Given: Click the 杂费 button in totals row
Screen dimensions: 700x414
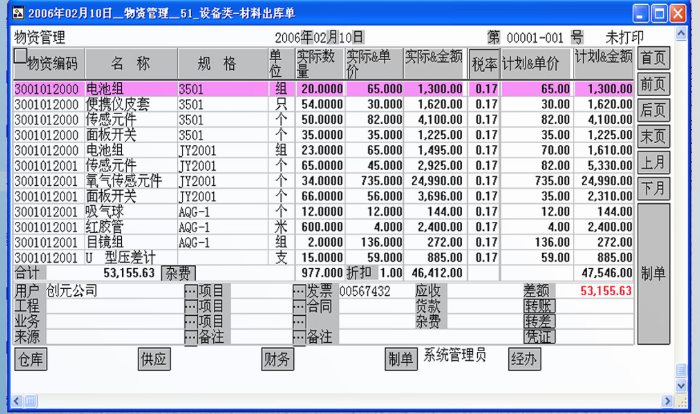Looking at the screenshot, I should click(179, 272).
